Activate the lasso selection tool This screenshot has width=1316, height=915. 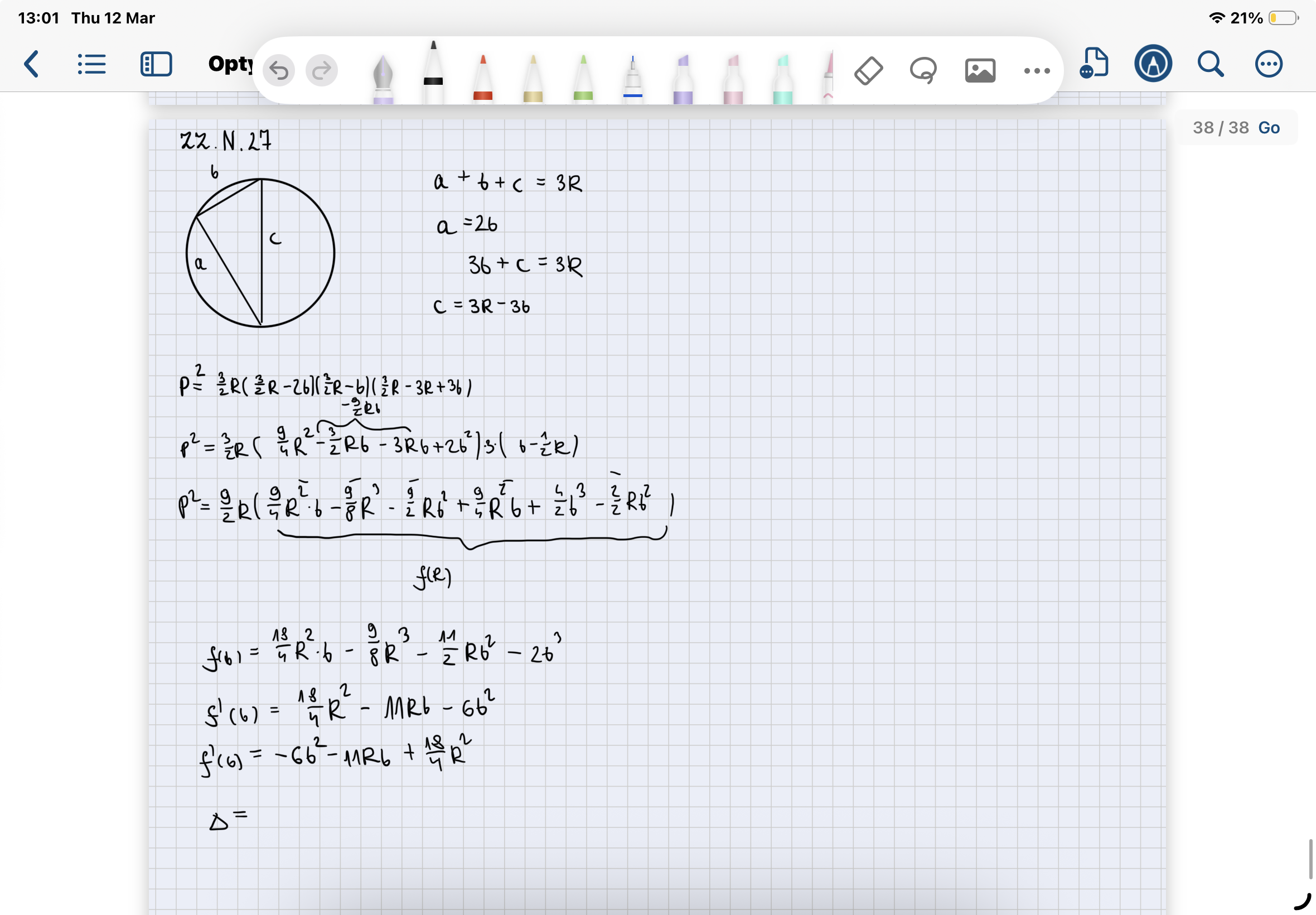pos(923,70)
